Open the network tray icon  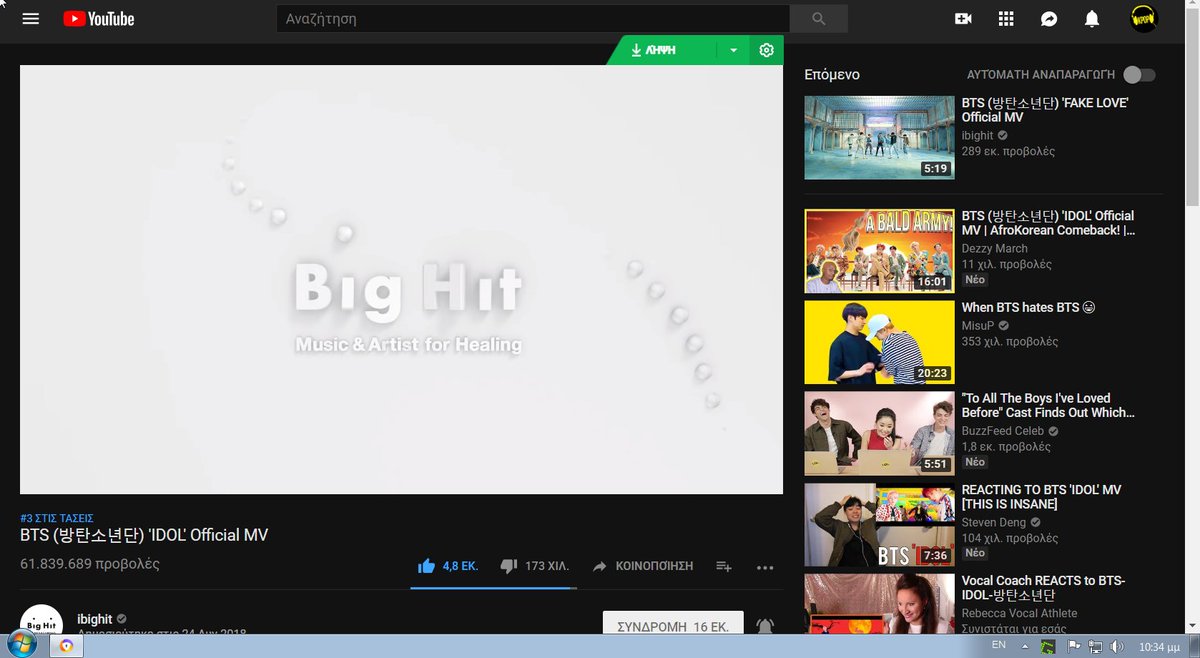pyautogui.click(x=1096, y=646)
